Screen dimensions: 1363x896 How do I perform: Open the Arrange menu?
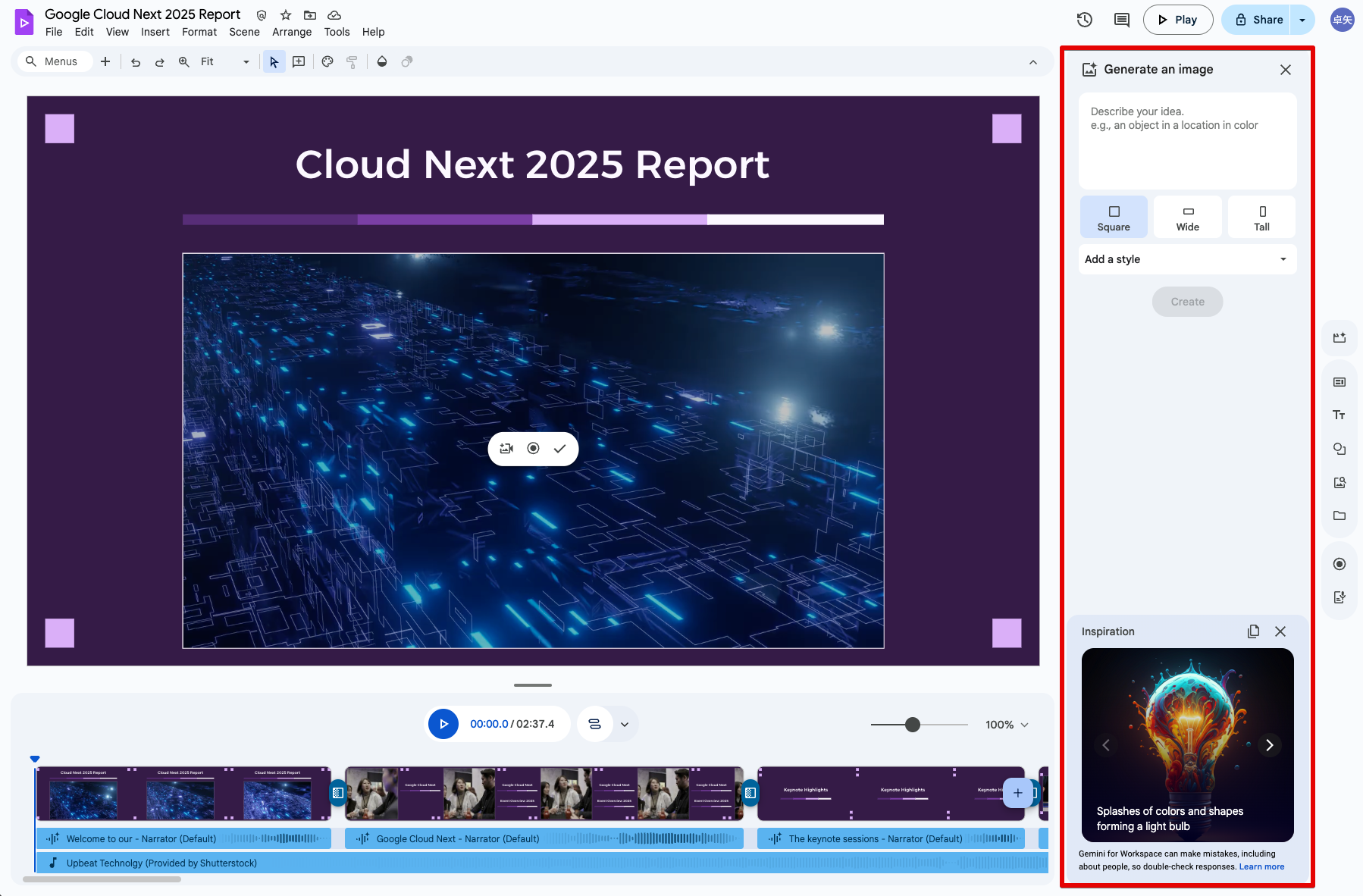point(292,32)
